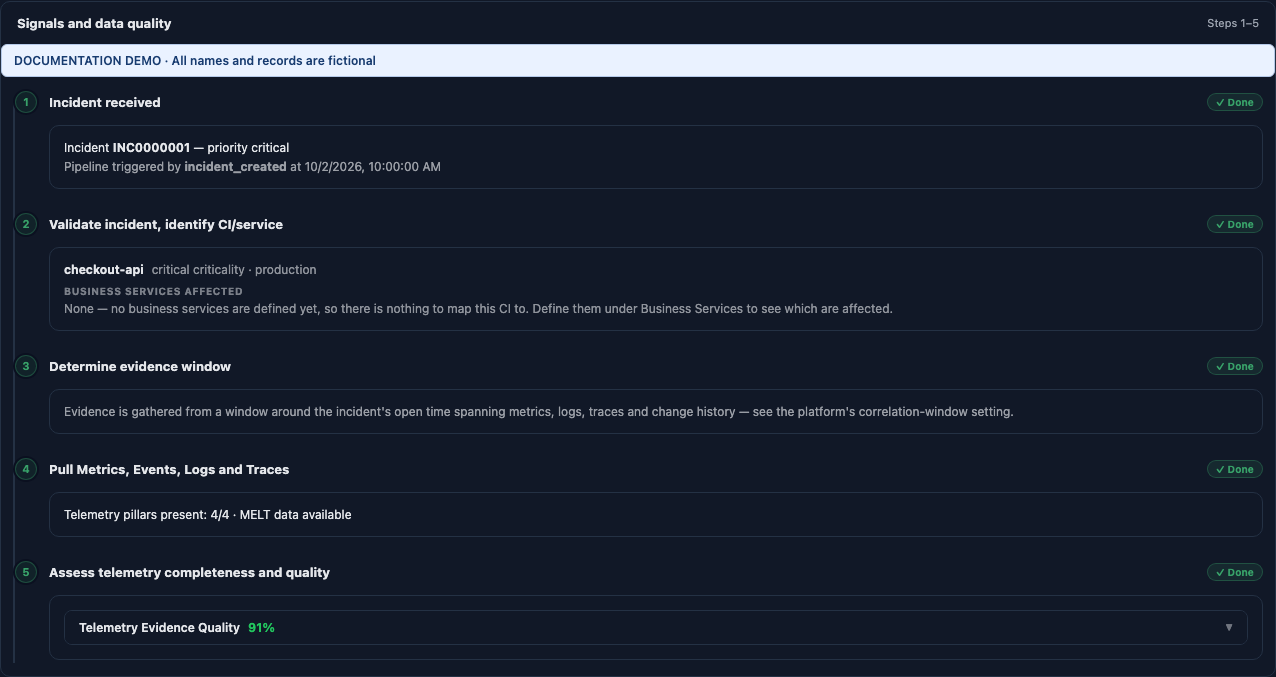Click the 'BUSINESS SERVICES AFFECTED' label
This screenshot has width=1276, height=677.
153,291
